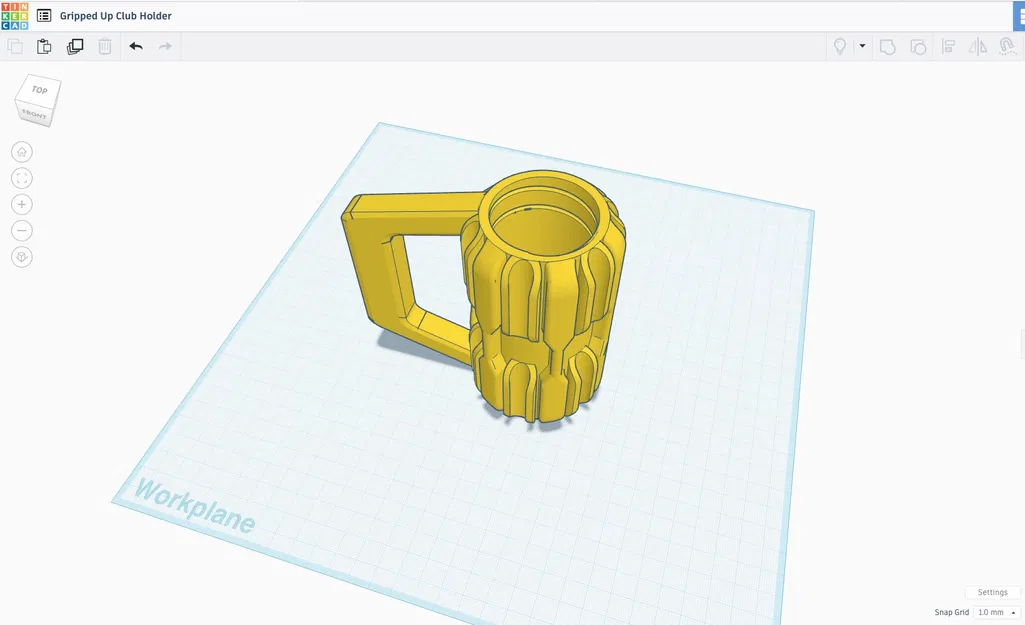Open the Align tool
Screen dimensions: 1025x625
pos(948,46)
